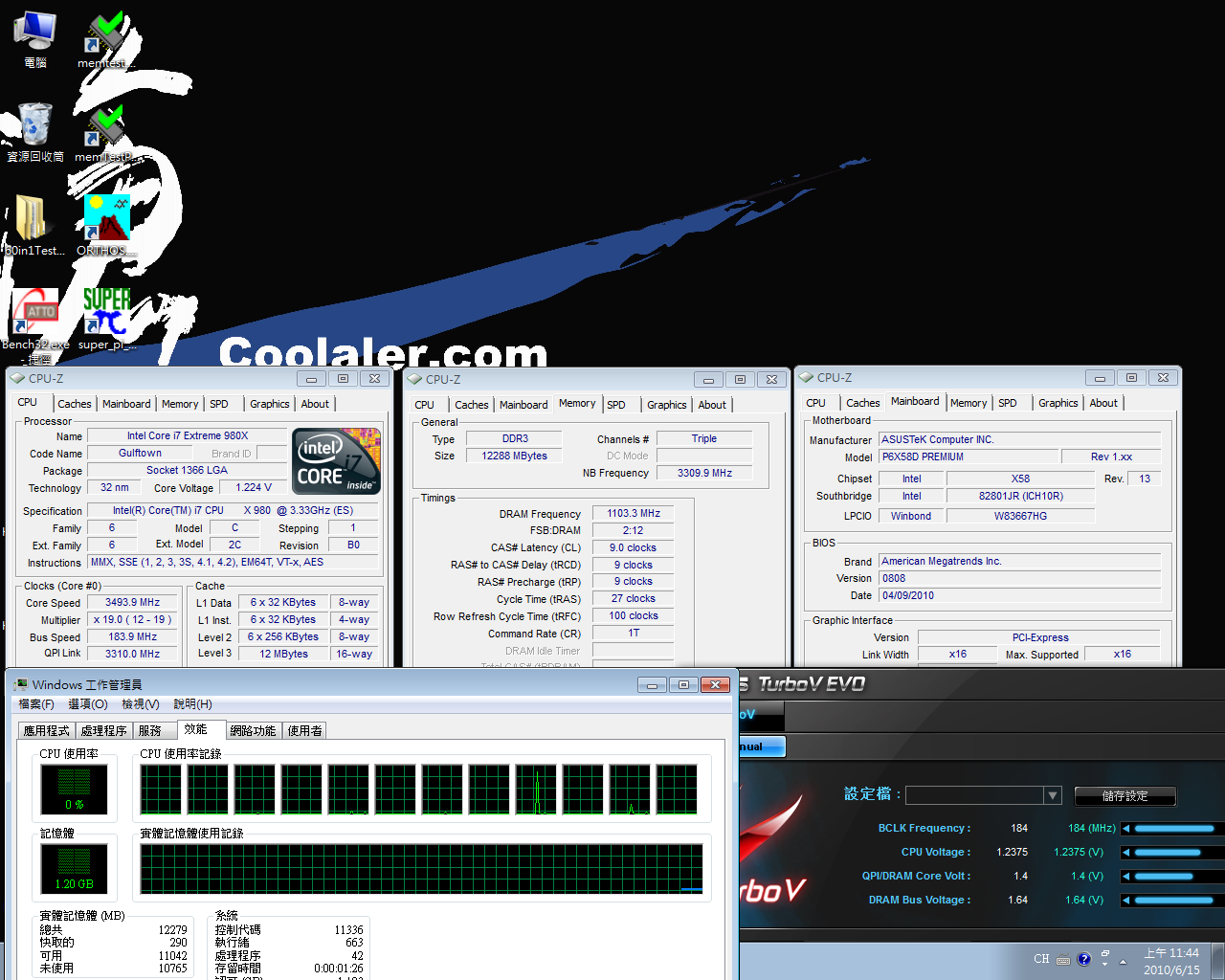Click the blue Manual button in TurboV EVO
1225x980 pixels.
tap(762, 746)
